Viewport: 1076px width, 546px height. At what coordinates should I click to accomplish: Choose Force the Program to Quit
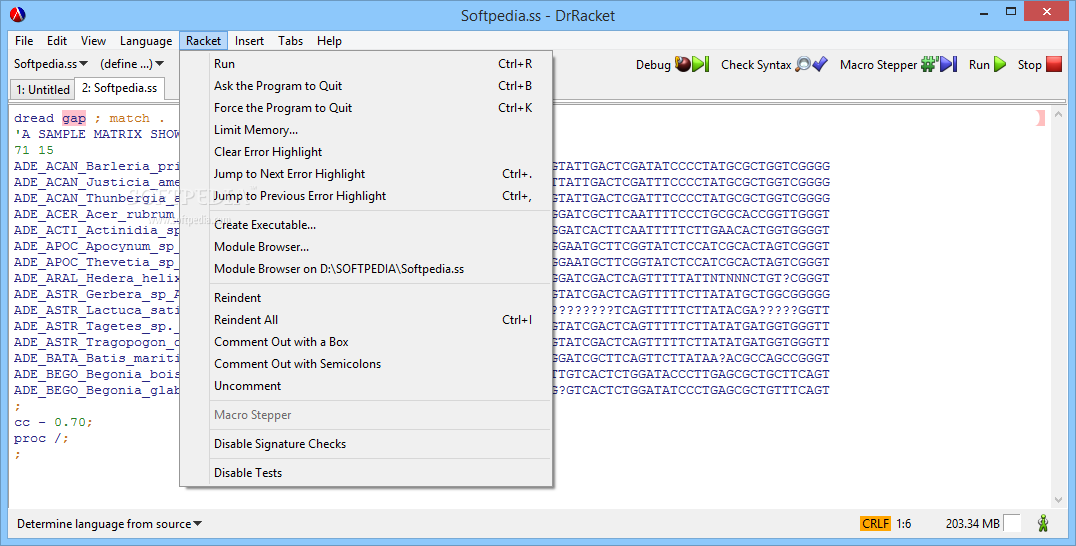[366, 108]
